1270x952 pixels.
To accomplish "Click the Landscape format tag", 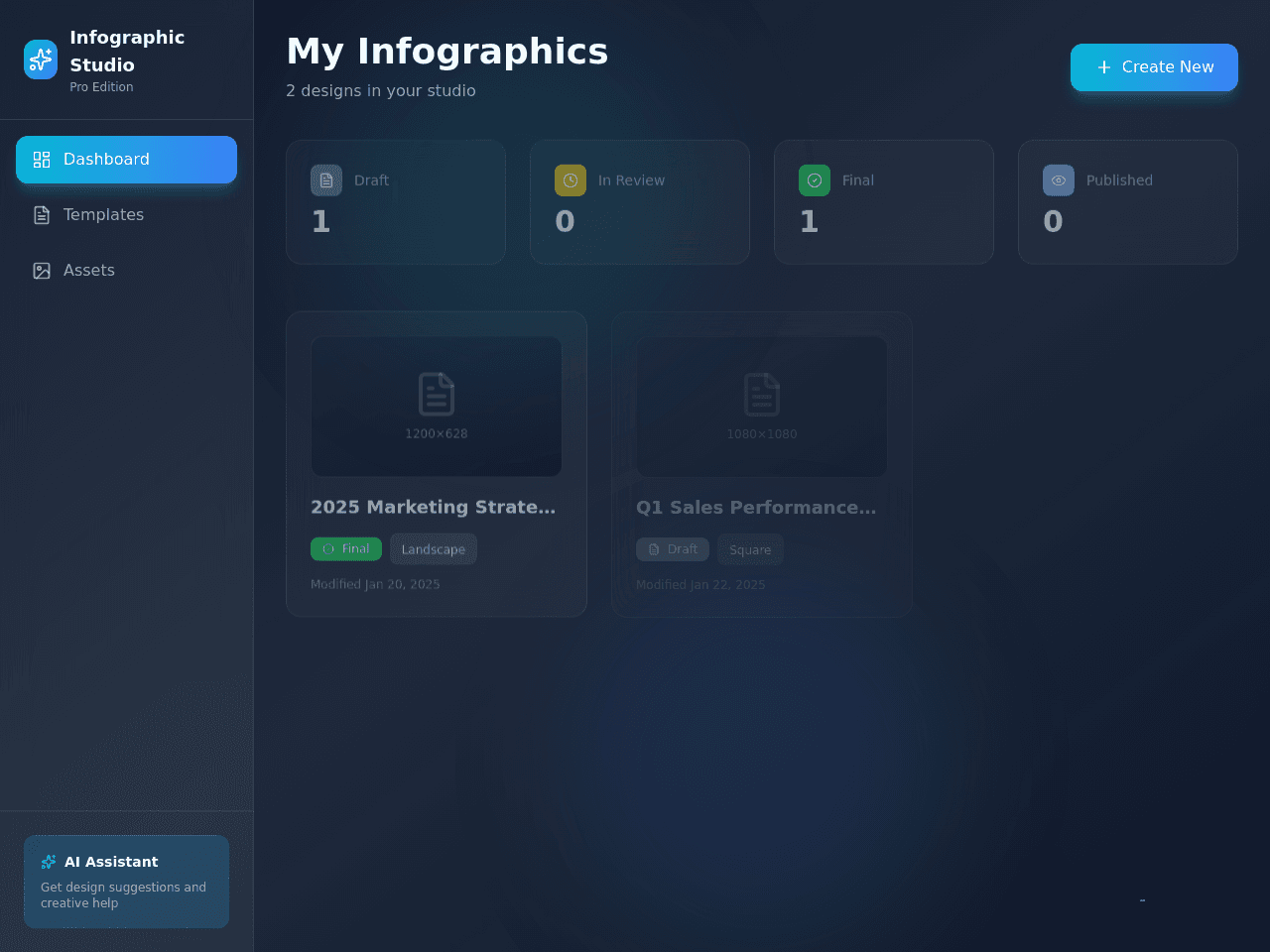I will [x=434, y=549].
